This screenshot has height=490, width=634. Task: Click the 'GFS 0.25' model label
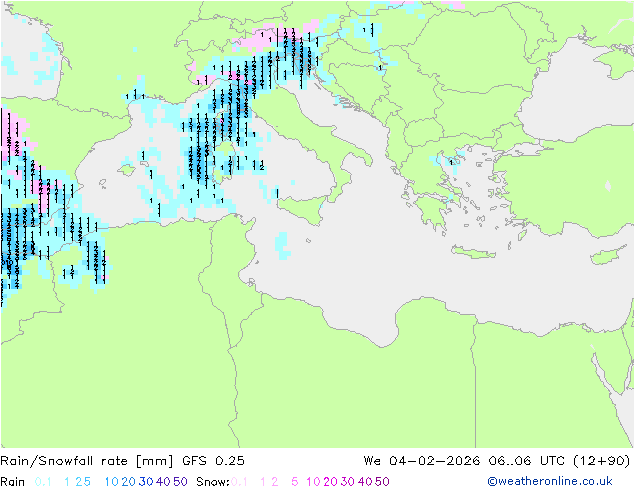pyautogui.click(x=213, y=461)
